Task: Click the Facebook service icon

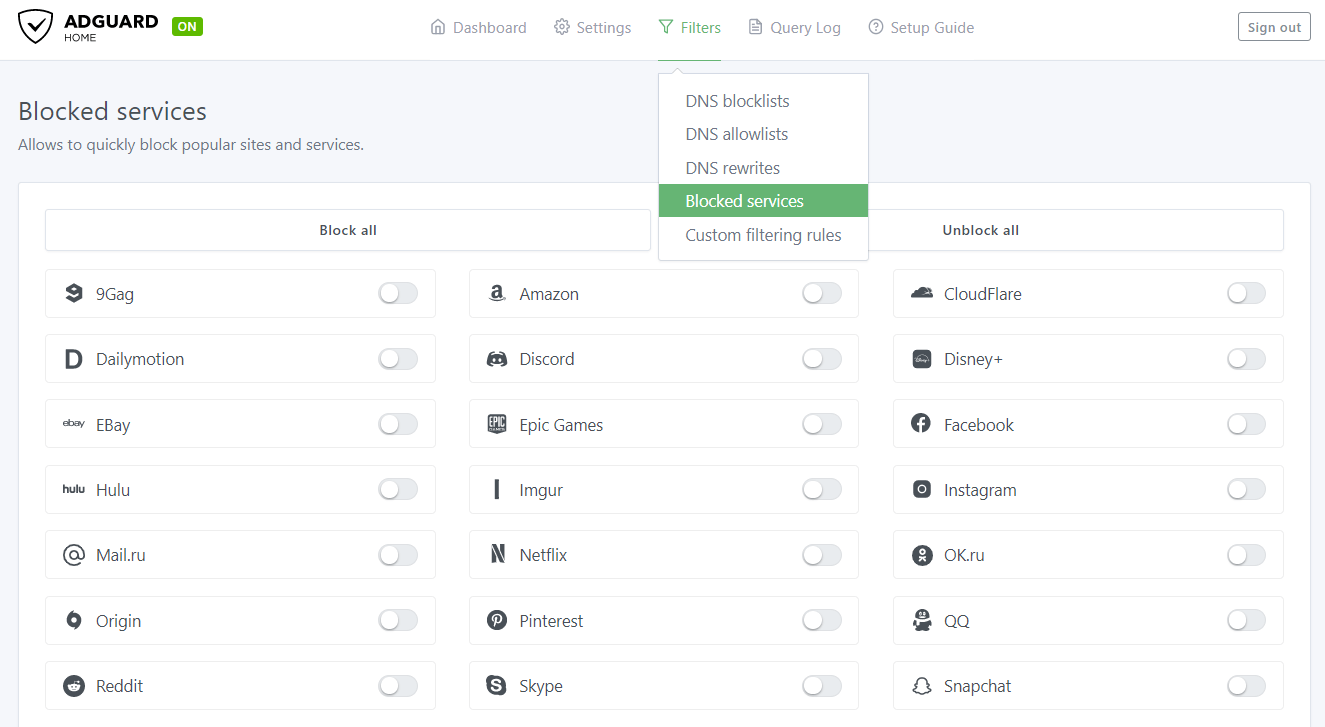Action: click(x=922, y=424)
